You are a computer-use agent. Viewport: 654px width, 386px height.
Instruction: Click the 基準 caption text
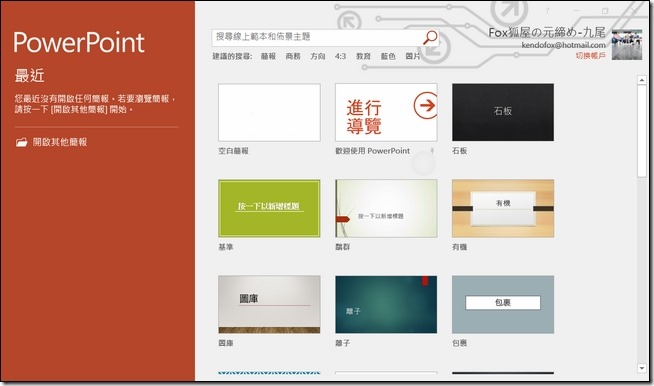coord(226,247)
